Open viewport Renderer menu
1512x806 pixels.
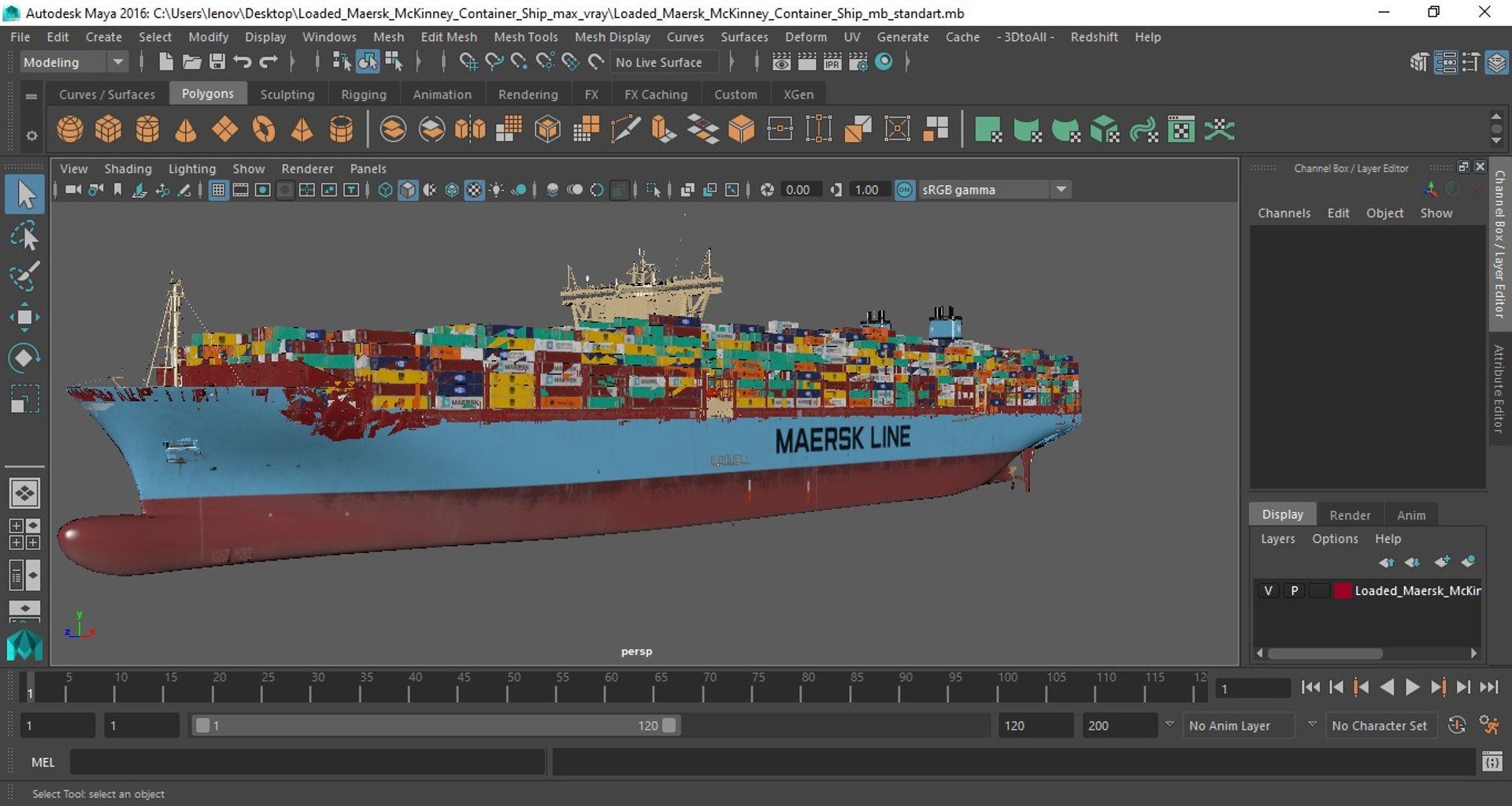307,169
